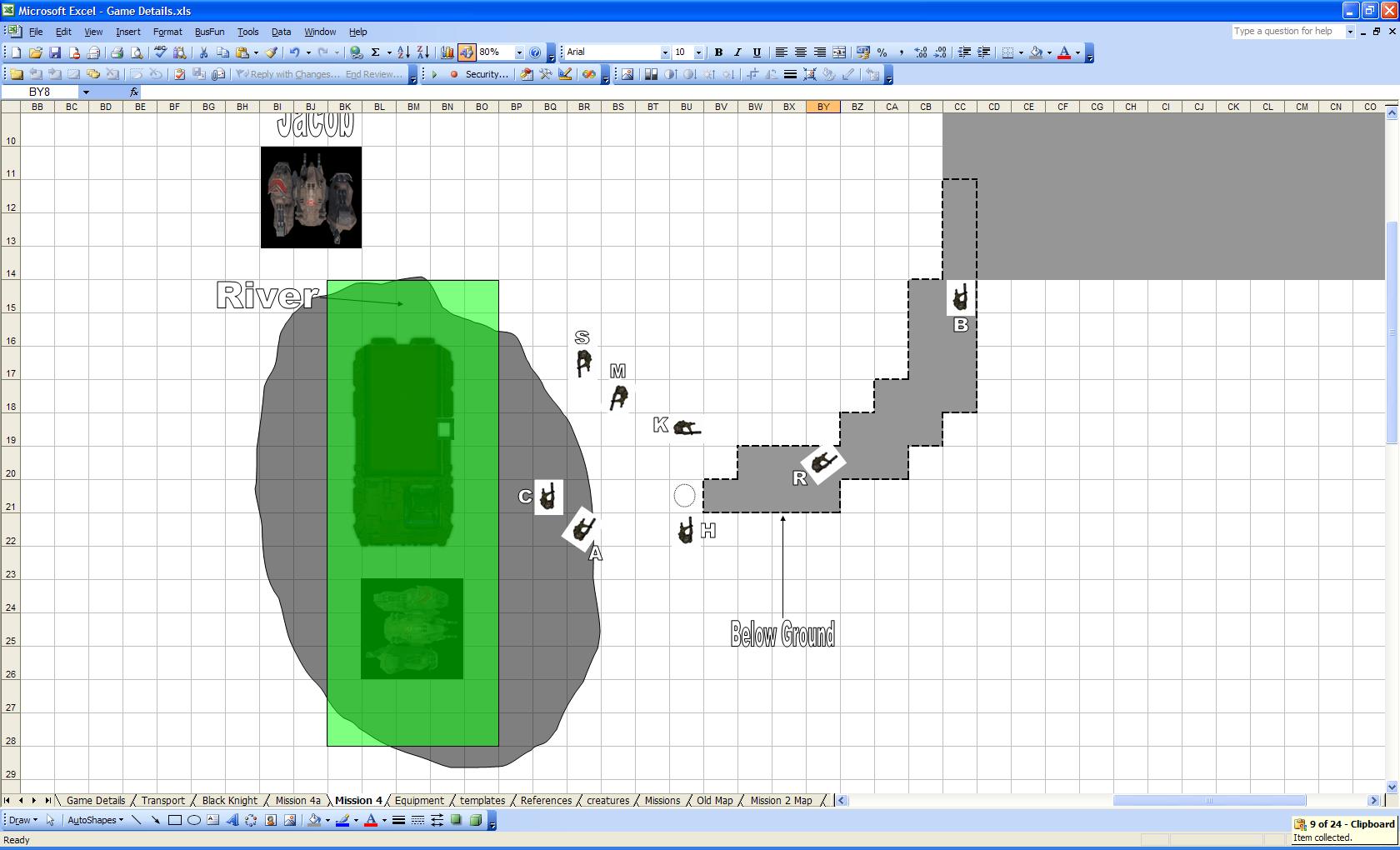Toggle the highlighted Drawing toolbar button

466,52
